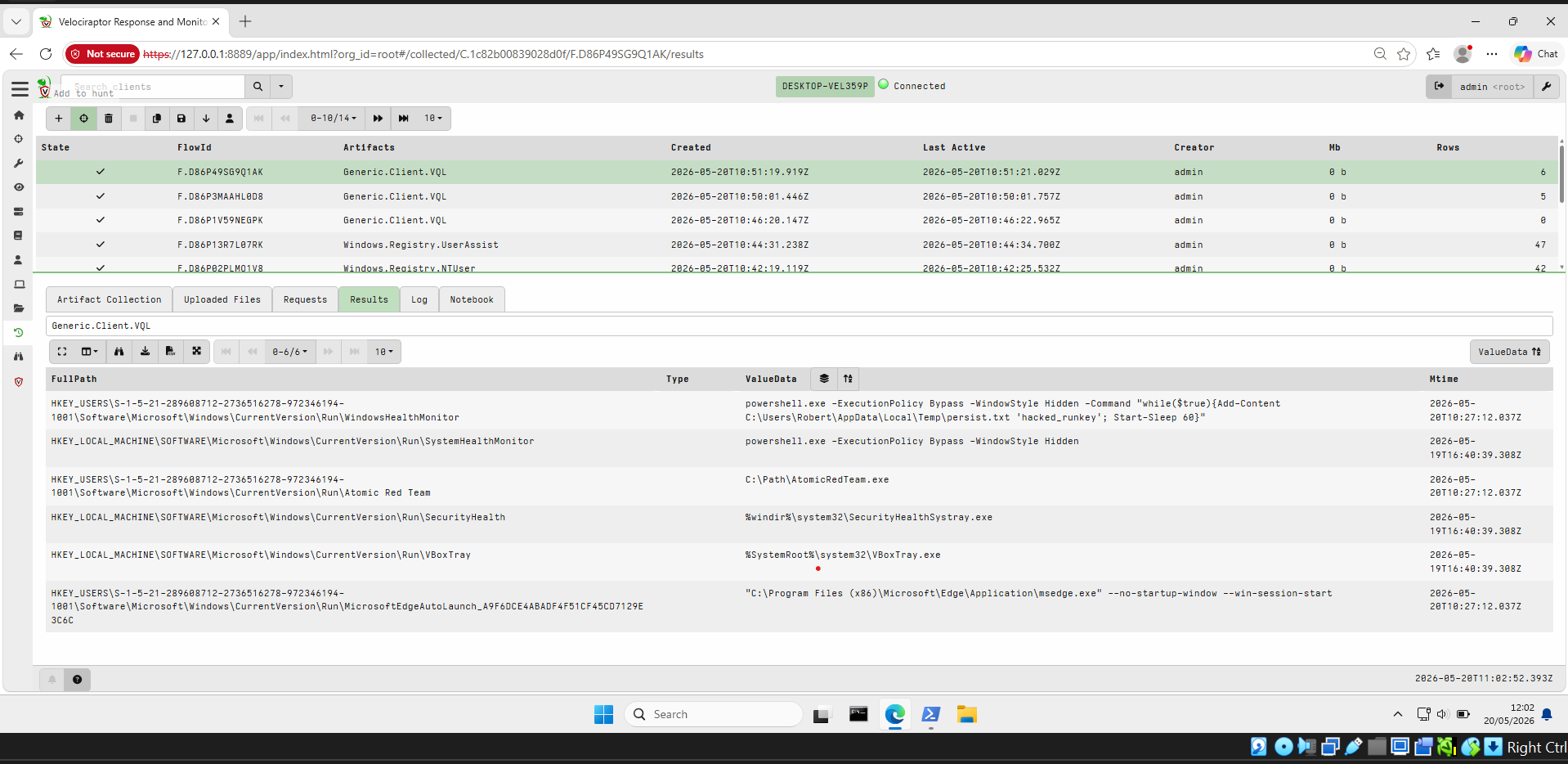Click the Mtime column header
Screen dimensions: 1568x764
[x=1444, y=379]
